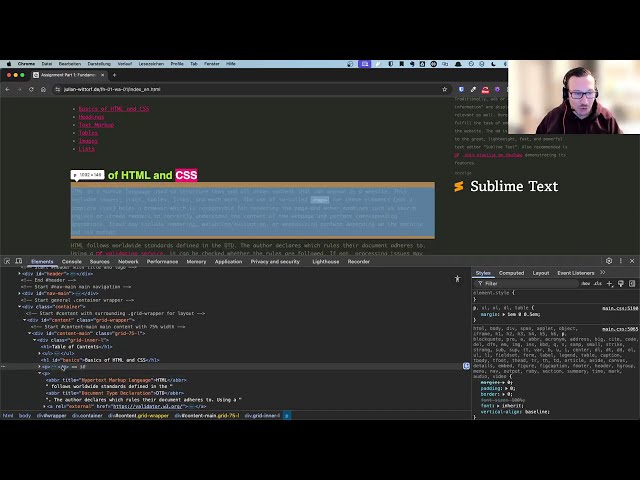
Task: Open the main.css:5100 source link
Action: (620, 308)
